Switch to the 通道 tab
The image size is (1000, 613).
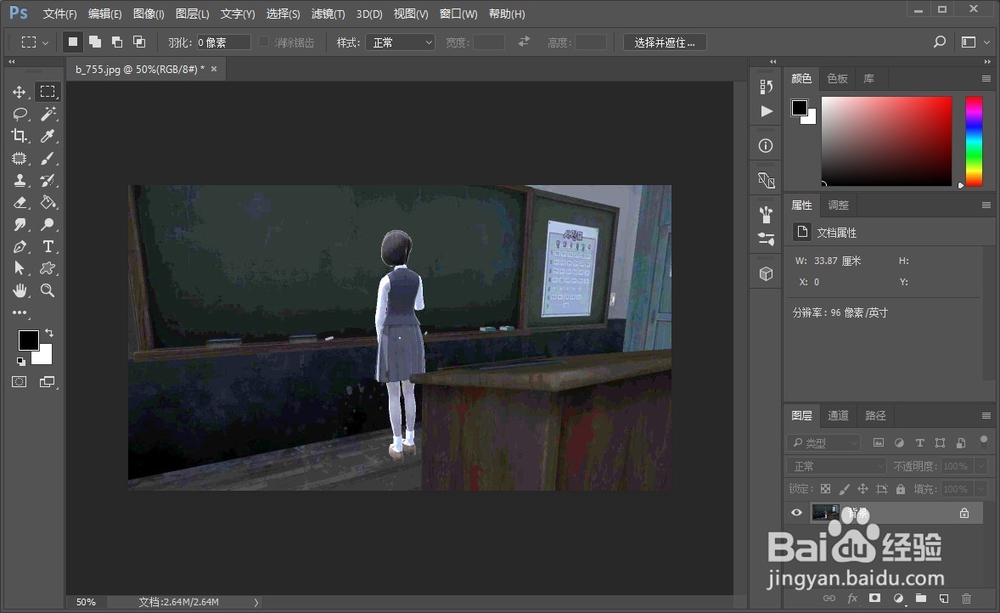point(838,415)
